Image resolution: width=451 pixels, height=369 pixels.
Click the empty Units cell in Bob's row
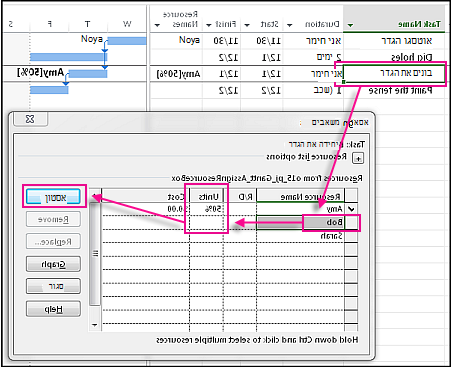(x=206, y=222)
